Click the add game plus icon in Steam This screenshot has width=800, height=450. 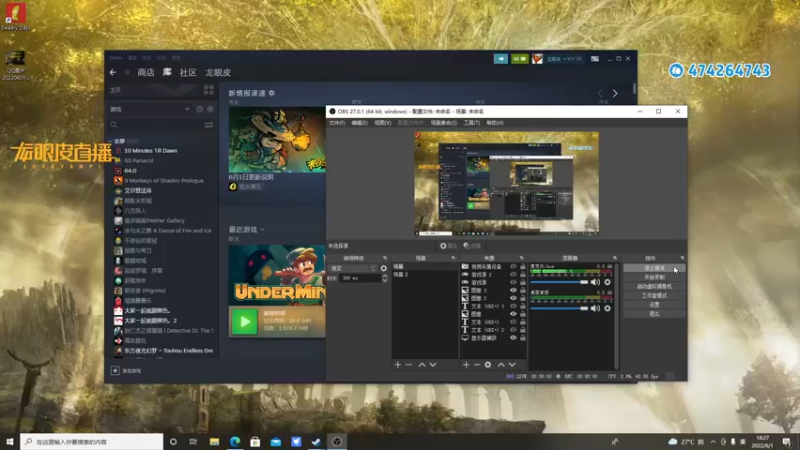point(115,370)
